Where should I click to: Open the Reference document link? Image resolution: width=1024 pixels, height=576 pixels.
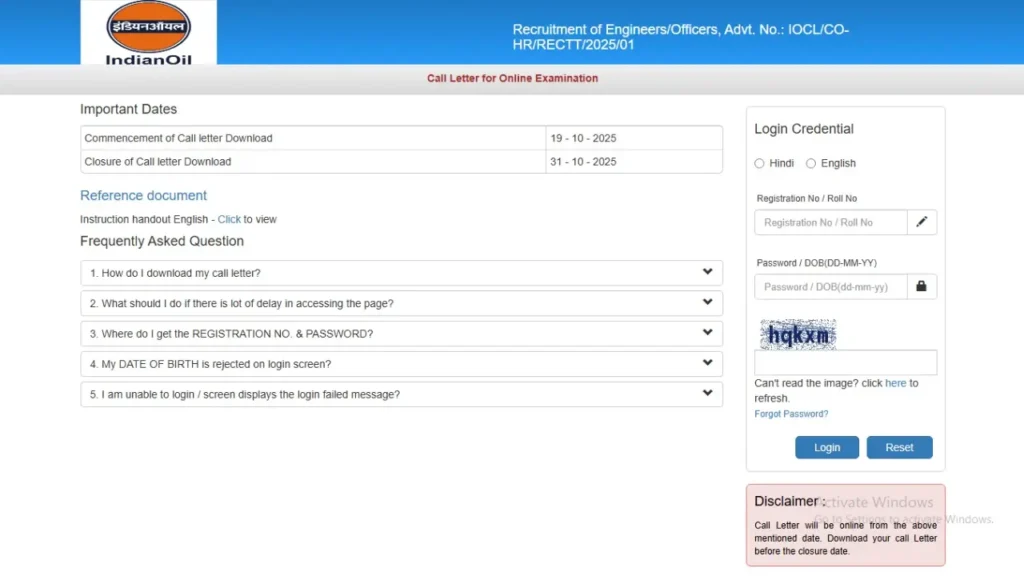pos(143,195)
